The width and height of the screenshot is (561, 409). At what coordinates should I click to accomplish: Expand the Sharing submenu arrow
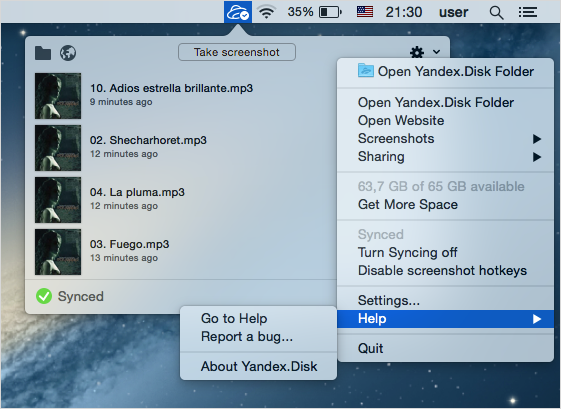(x=537, y=157)
